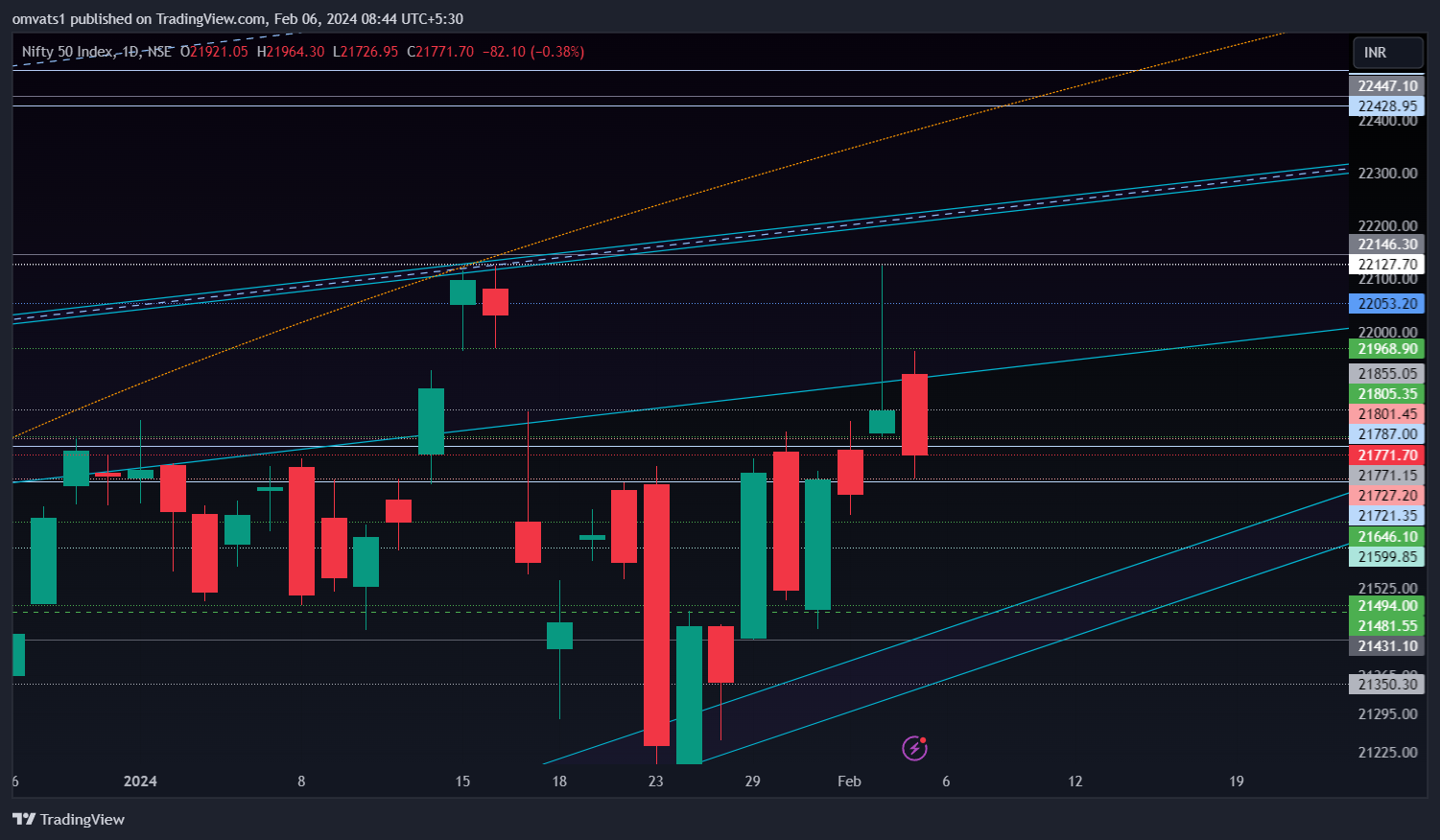Screen dimensions: 1440x840
Task: Click the red 21771.70 current price label
Action: click(x=1386, y=455)
